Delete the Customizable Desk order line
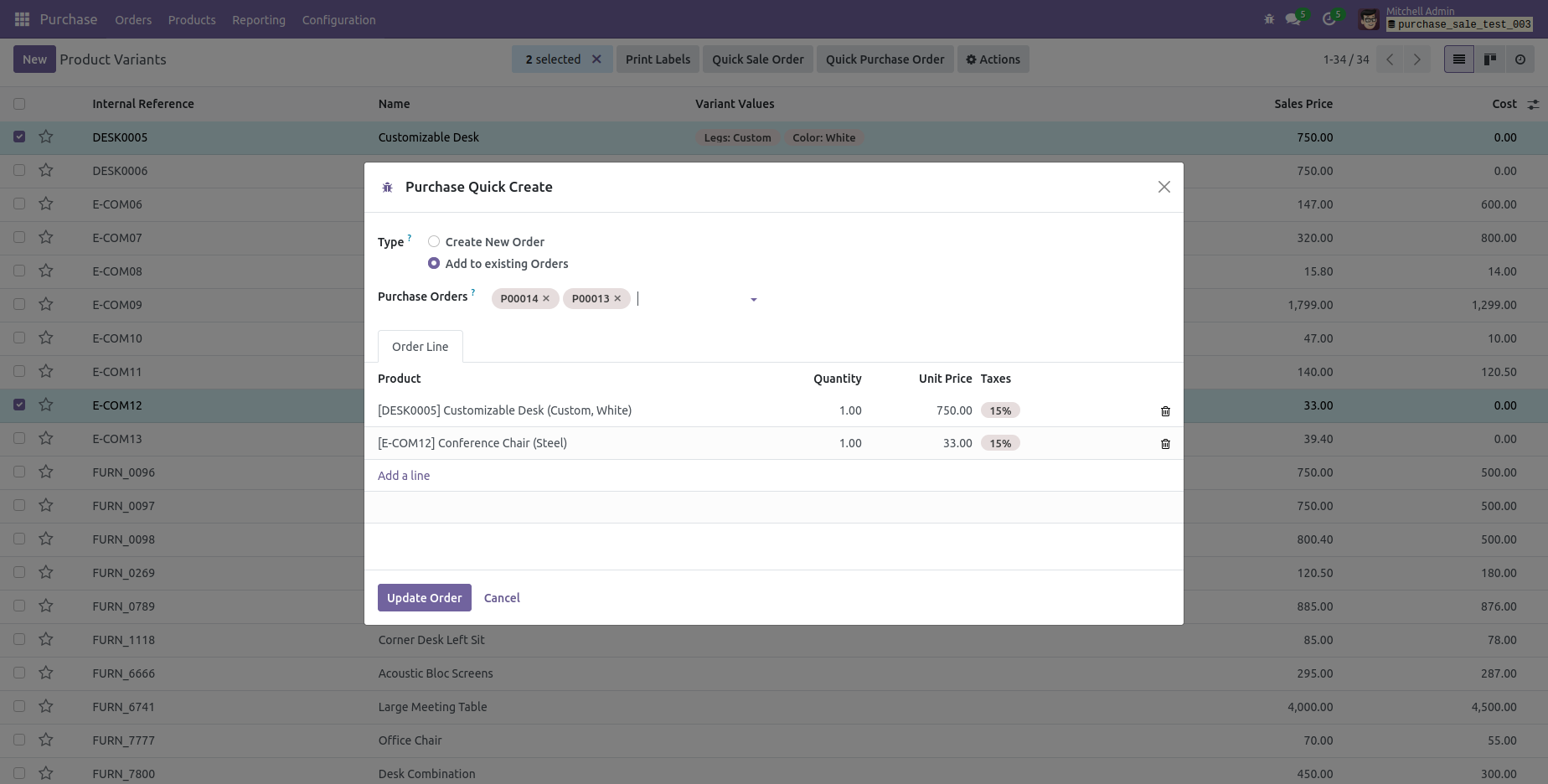Viewport: 1548px width, 784px height. 1165,411
